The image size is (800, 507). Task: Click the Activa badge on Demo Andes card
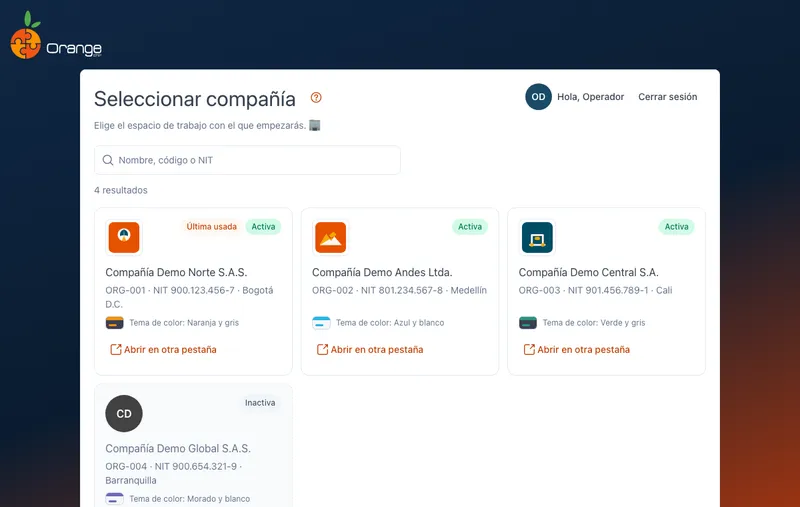click(x=470, y=226)
